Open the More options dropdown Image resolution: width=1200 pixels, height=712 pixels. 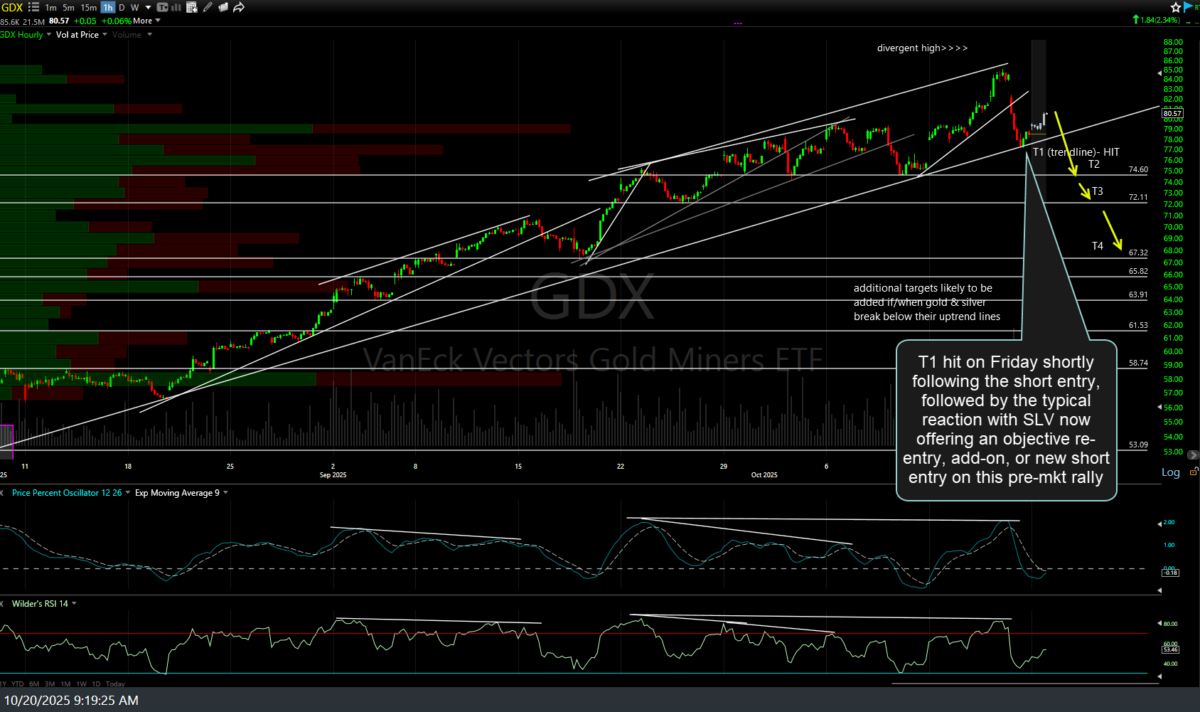click(x=145, y=21)
